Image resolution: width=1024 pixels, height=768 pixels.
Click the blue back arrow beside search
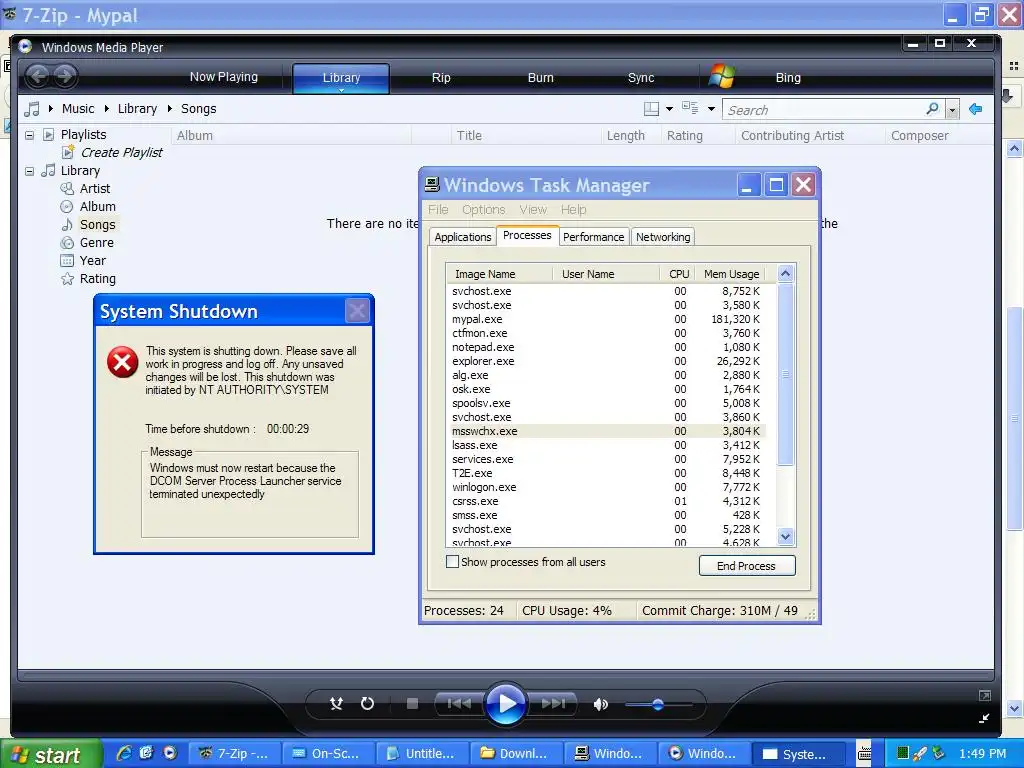(x=976, y=109)
